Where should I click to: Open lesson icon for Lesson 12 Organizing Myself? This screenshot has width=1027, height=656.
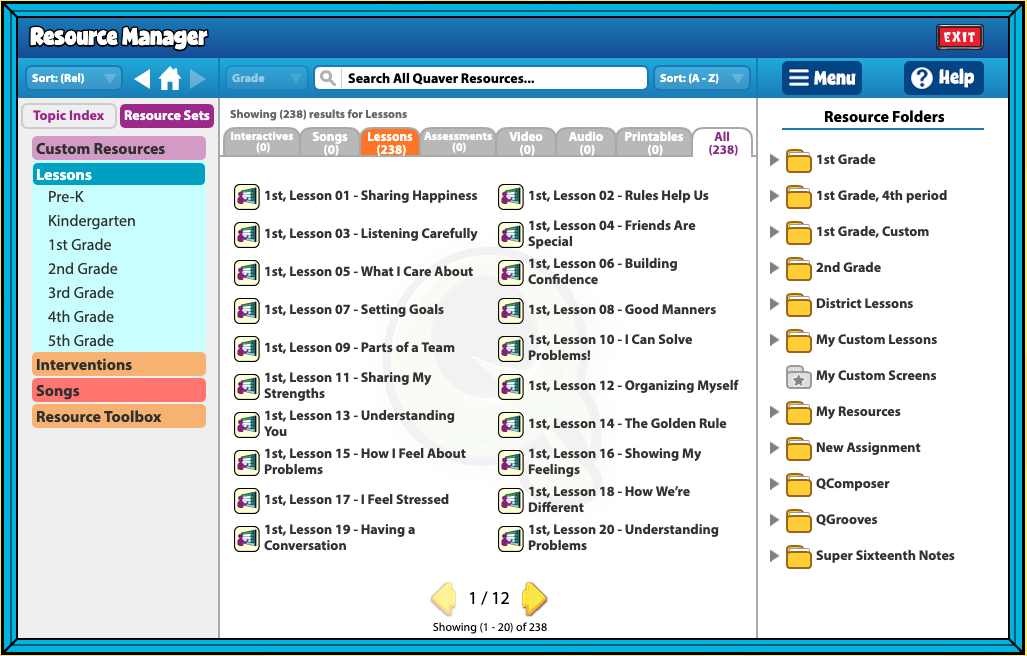510,386
